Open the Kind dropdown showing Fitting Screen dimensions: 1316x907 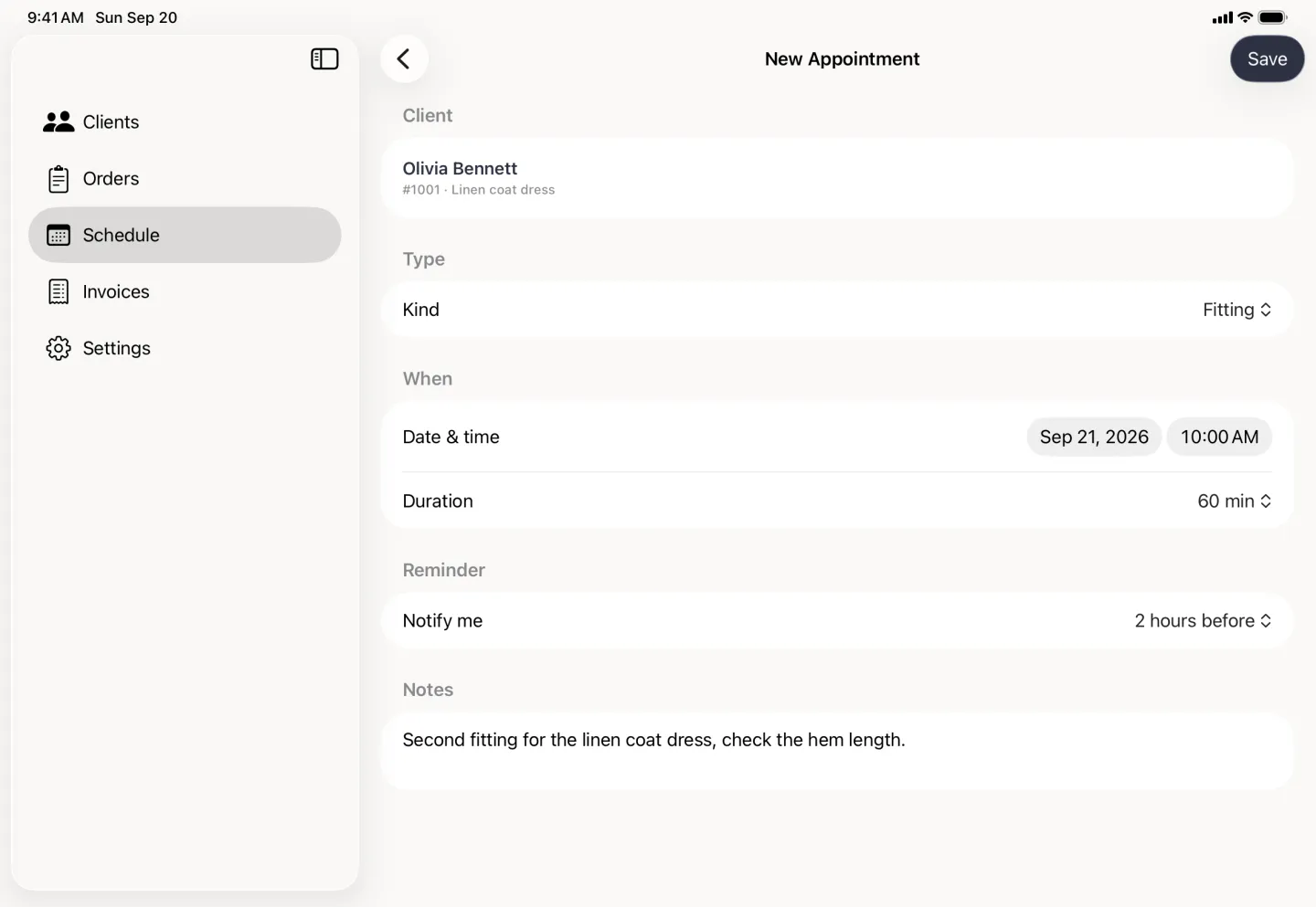(1236, 310)
